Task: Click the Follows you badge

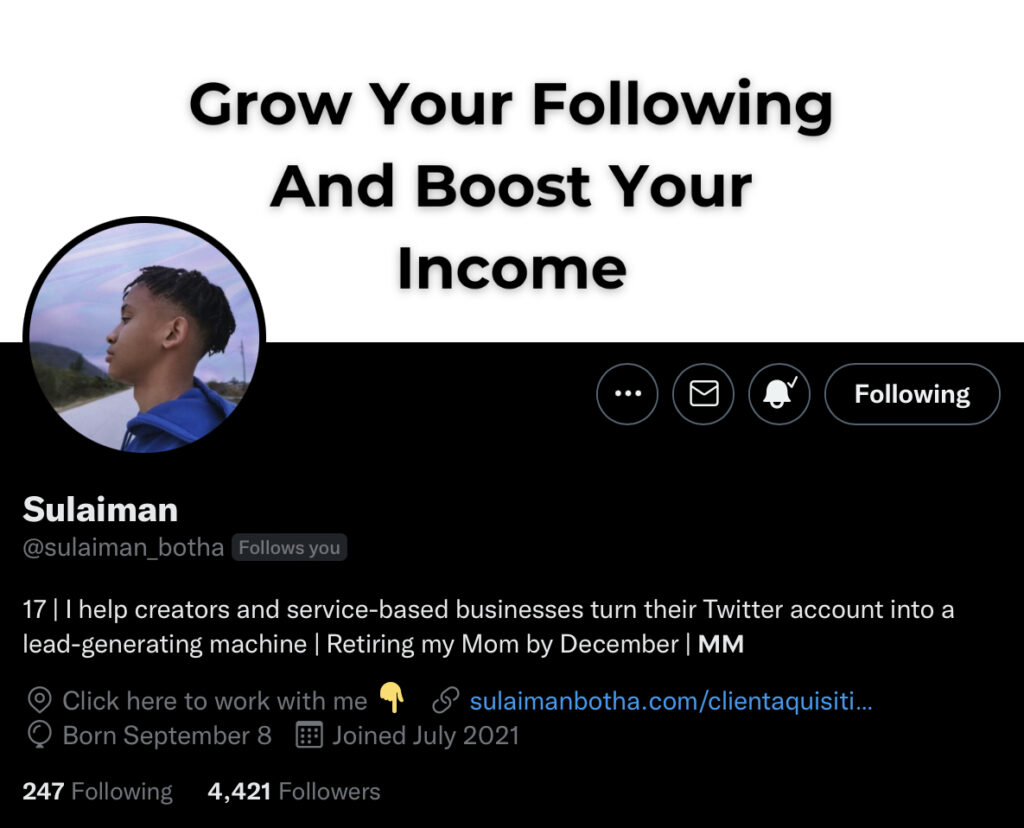Action: tap(289, 548)
